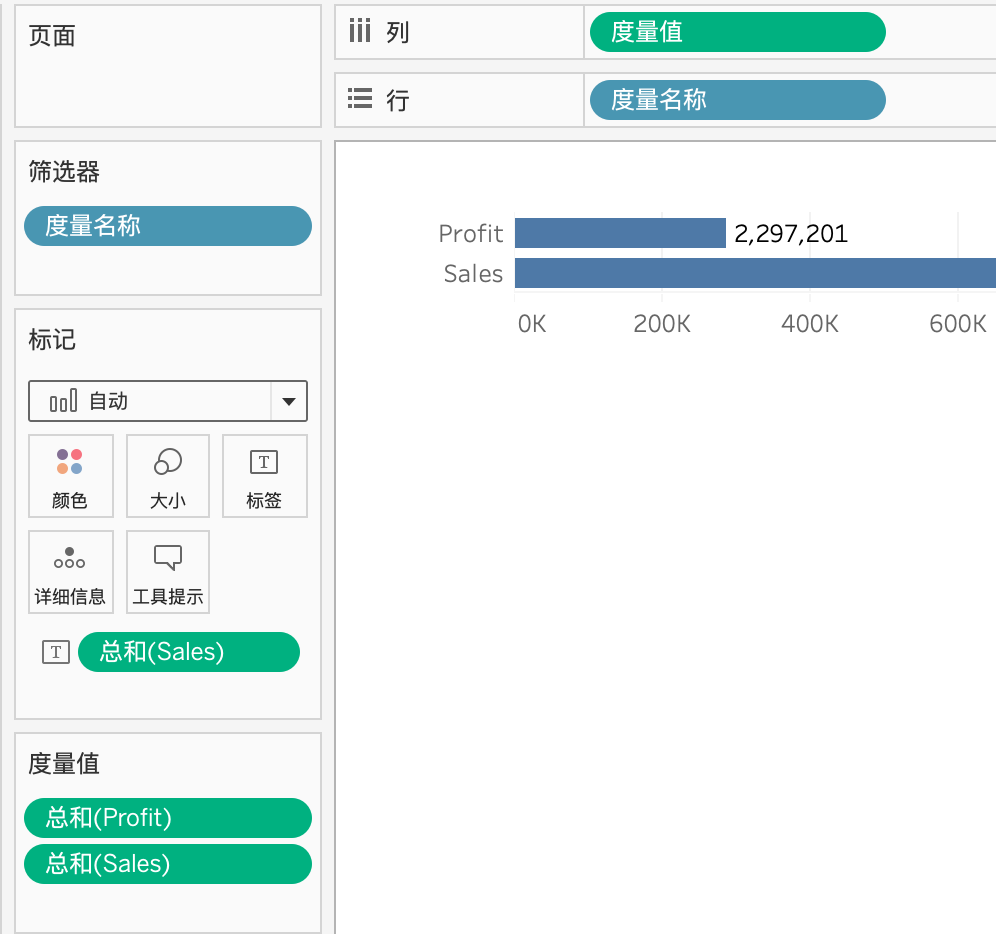Select 总和(Profit) pill in 度量值 shelf
996x934 pixels.
click(x=168, y=818)
